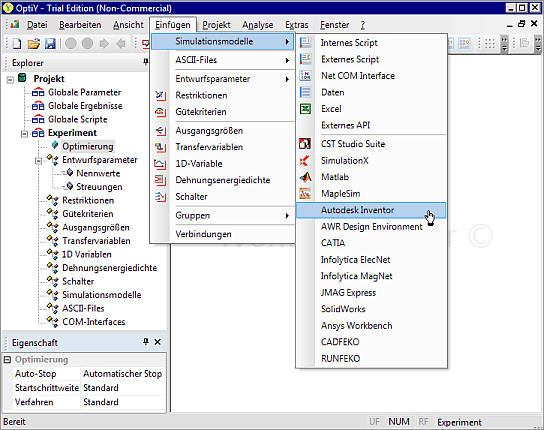544x430 pixels.
Task: Select Globale Parameter tree item
Action: click(84, 92)
